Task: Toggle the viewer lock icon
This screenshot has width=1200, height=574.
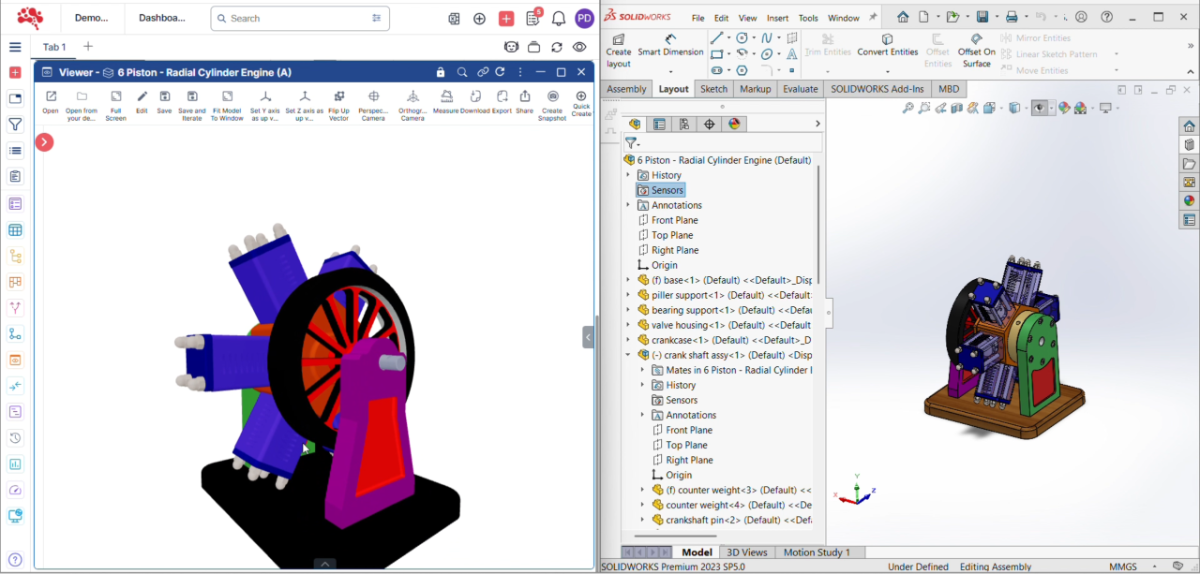Action: (440, 72)
